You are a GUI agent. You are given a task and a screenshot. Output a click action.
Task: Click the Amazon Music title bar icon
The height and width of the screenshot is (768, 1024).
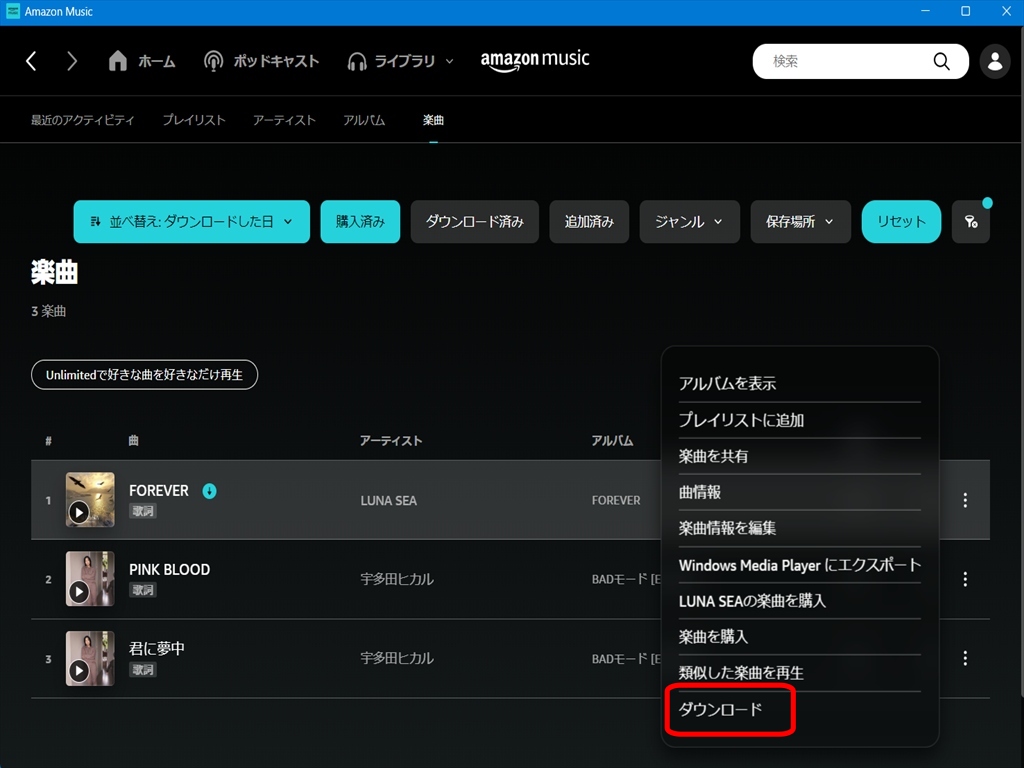[x=12, y=11]
